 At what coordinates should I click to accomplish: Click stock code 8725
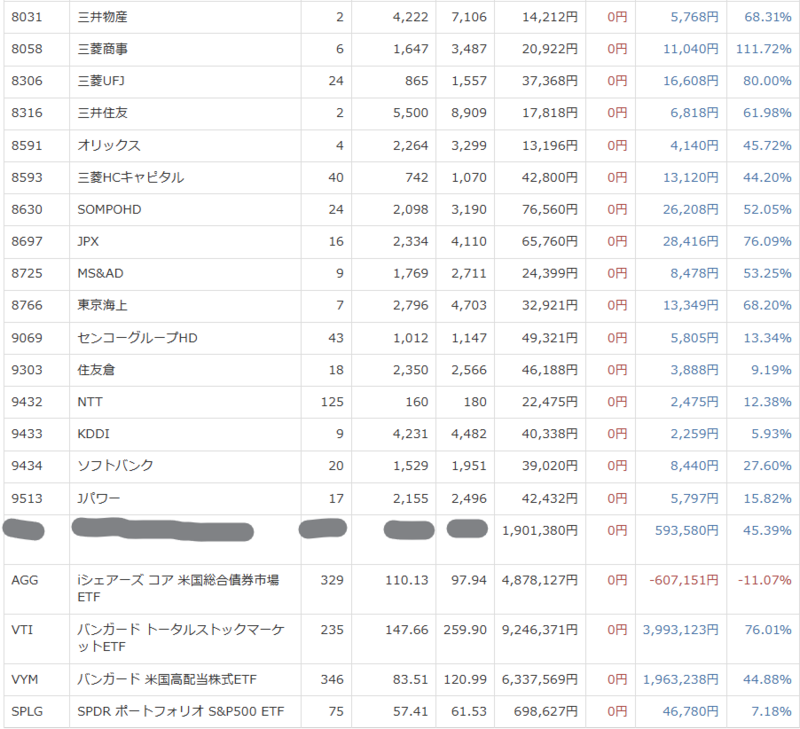27,273
